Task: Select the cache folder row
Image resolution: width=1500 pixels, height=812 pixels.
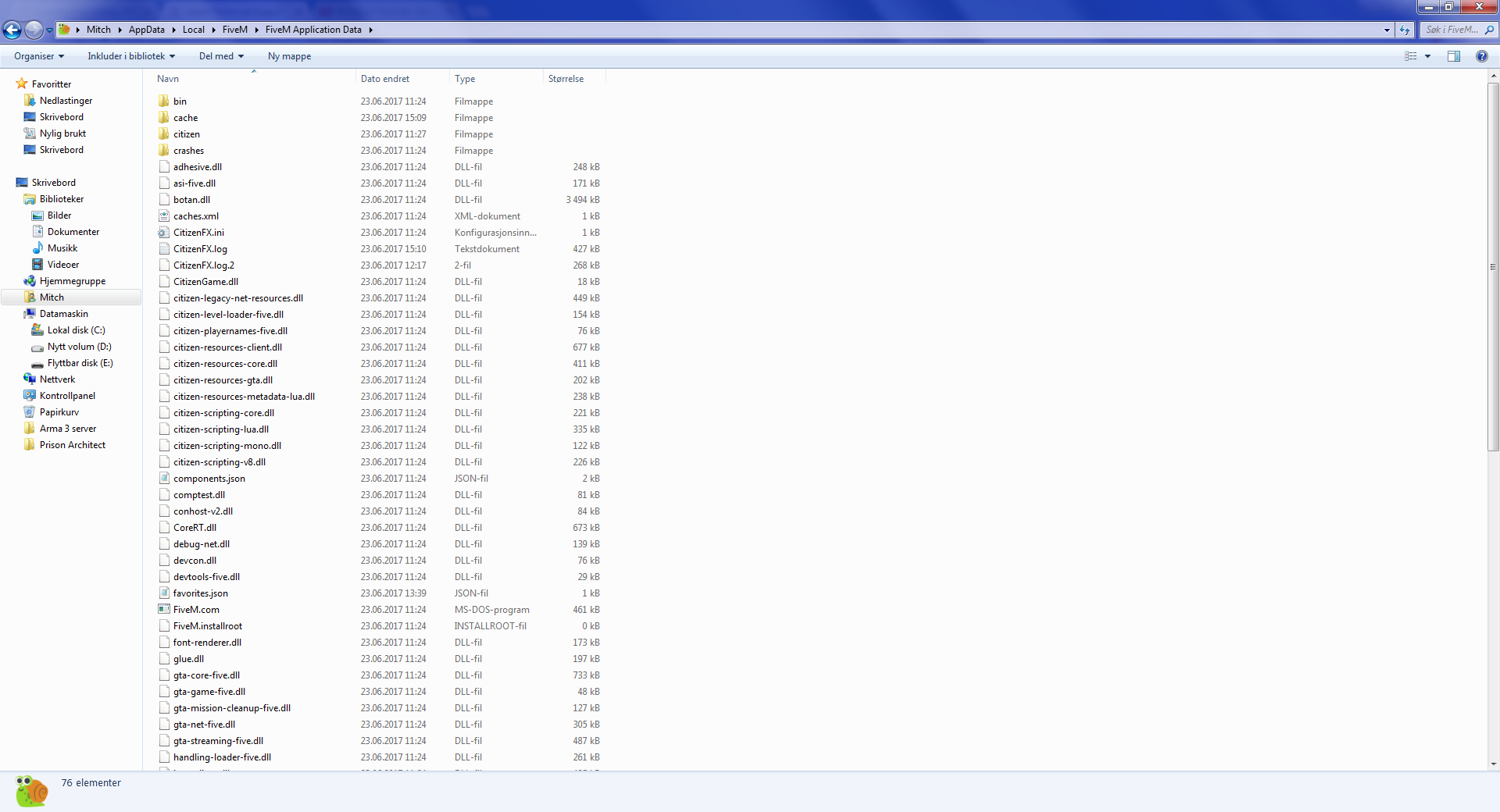Action: click(379, 118)
